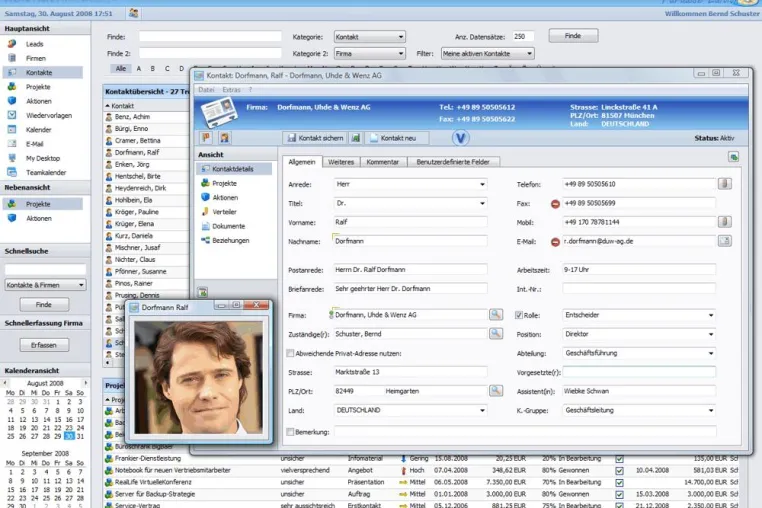Screen dimensions: 762x508
Task: Click the Erfassen button
Action: coord(44,345)
